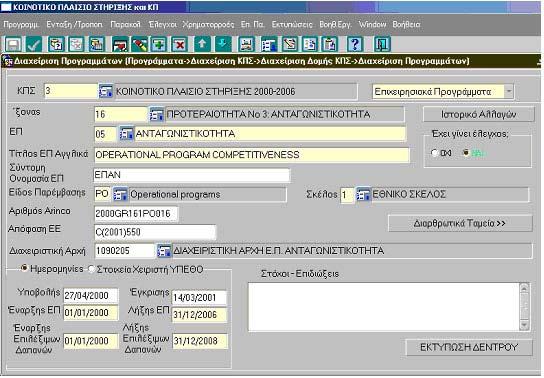Open the Επ. Πα. menu
This screenshot has height=378, width=544.
[253, 25]
